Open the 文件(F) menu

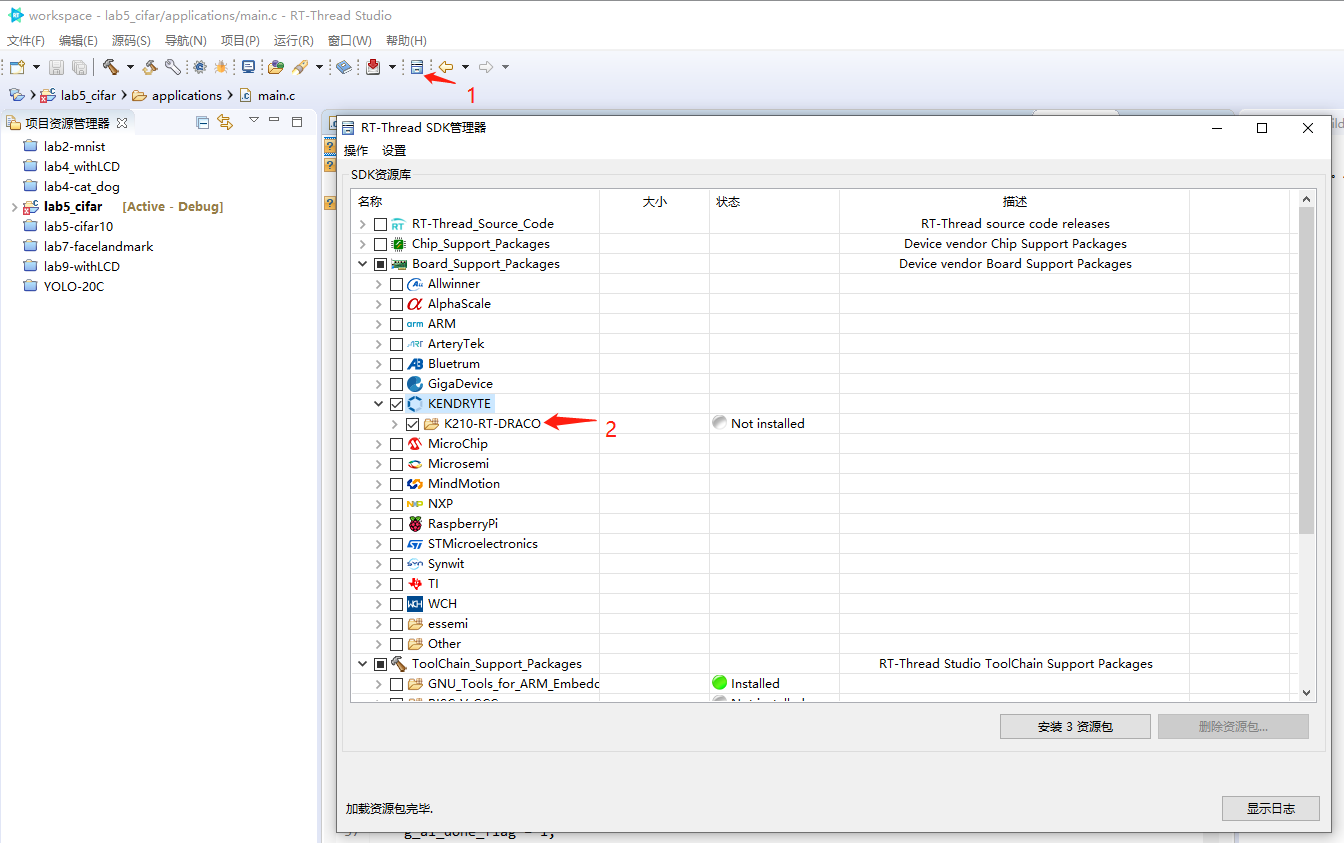[26, 41]
